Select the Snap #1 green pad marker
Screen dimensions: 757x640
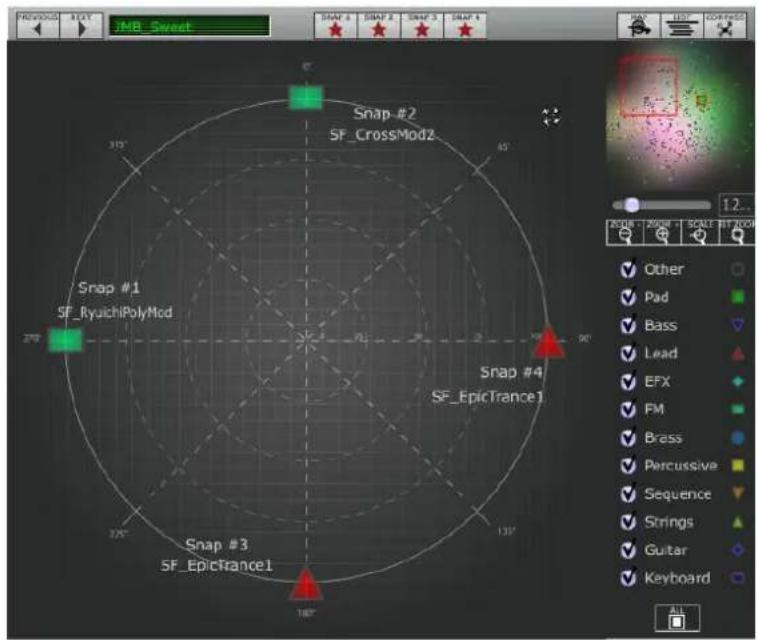(x=65, y=340)
